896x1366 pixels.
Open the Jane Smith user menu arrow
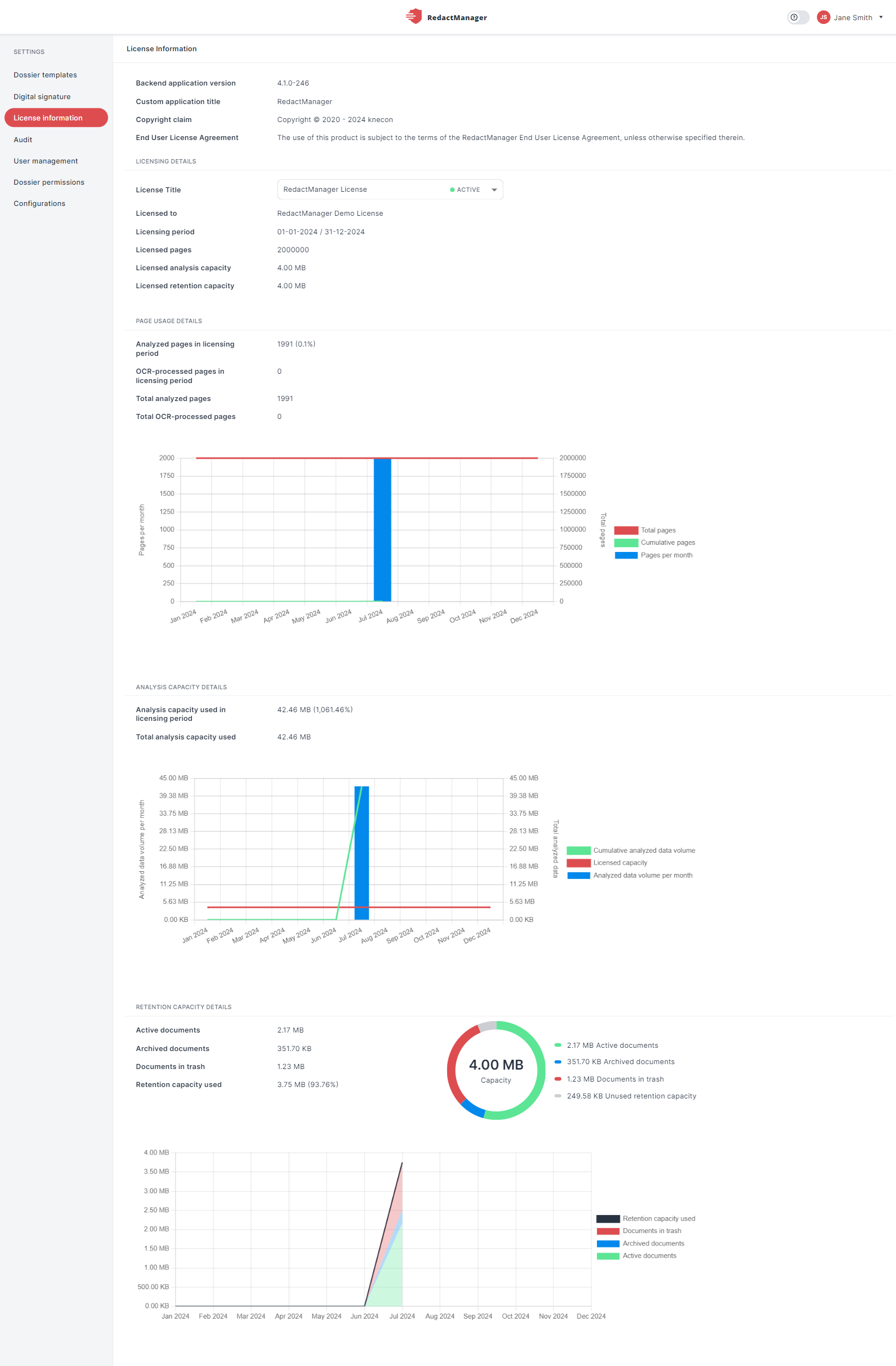881,17
